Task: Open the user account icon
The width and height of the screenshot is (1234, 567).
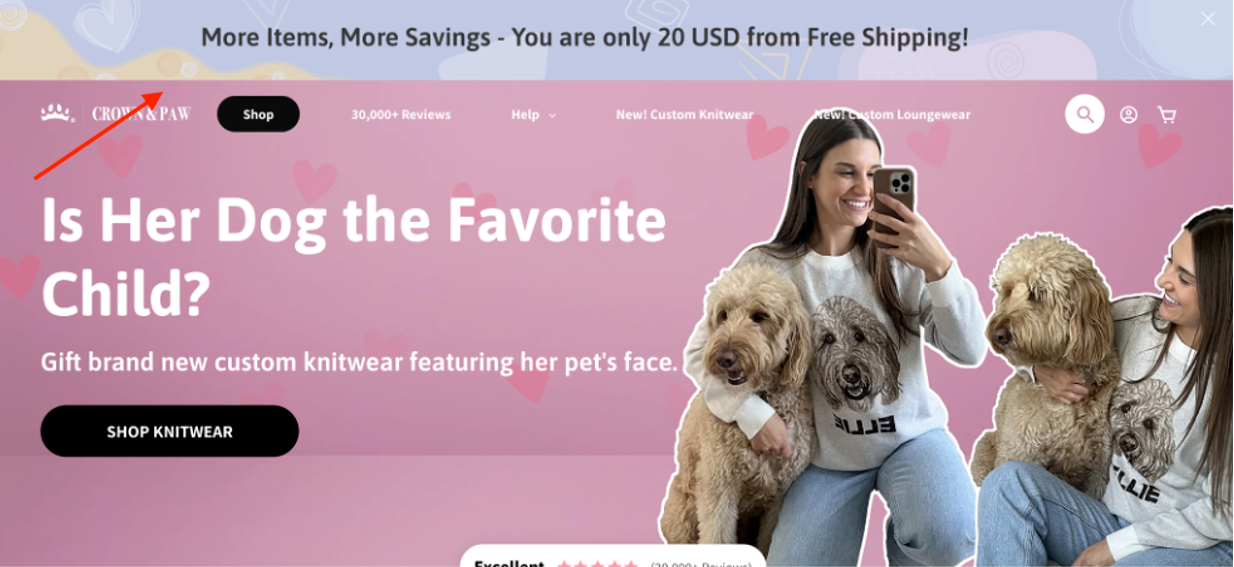Action: point(1129,115)
